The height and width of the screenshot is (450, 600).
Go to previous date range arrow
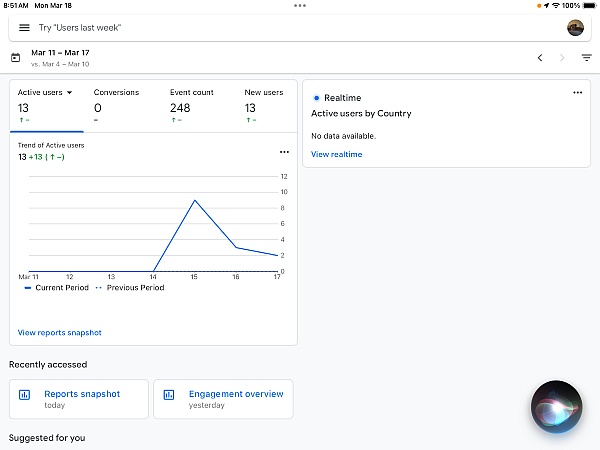540,58
